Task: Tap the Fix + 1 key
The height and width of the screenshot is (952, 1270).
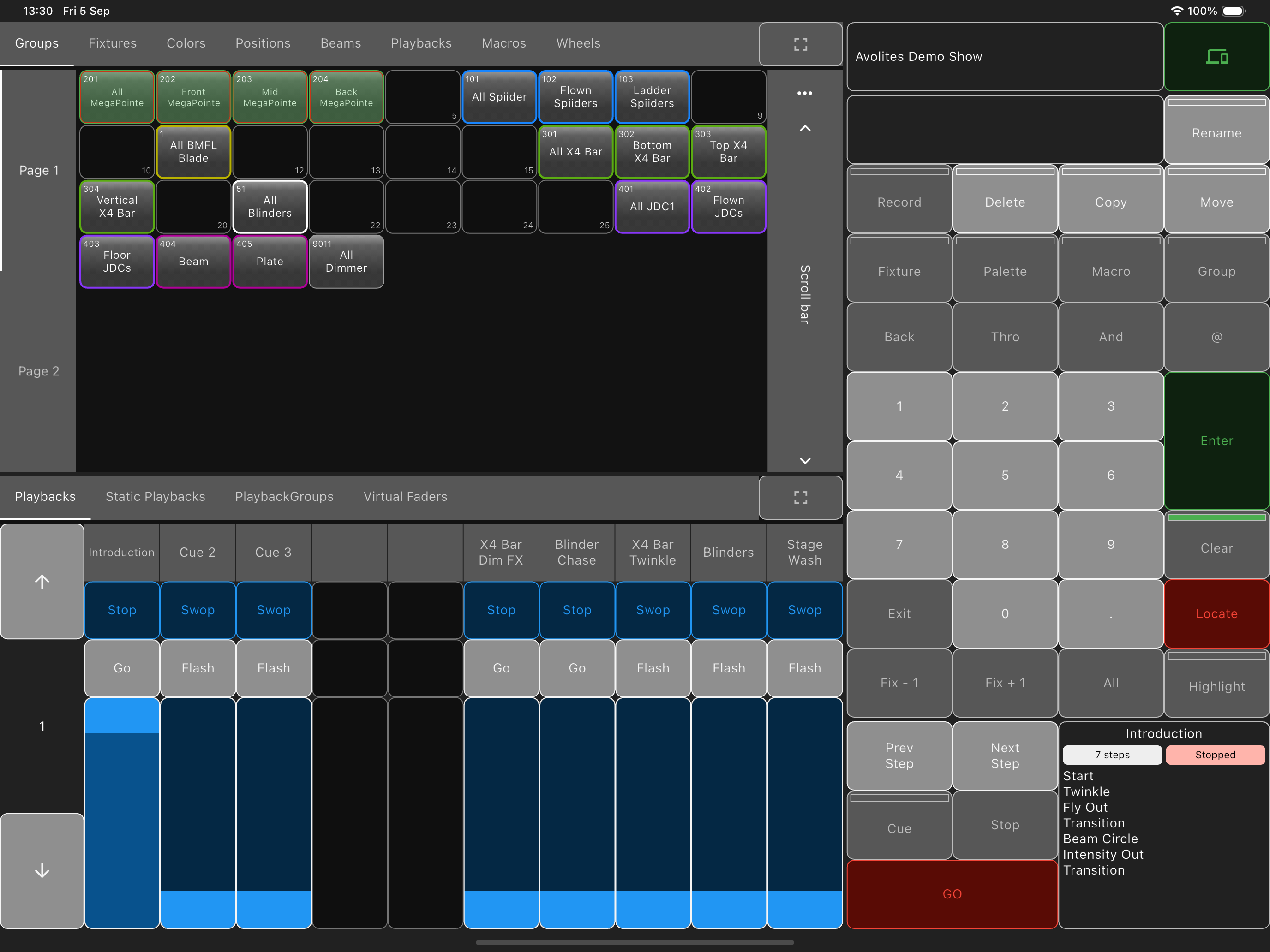Action: 1005,683
